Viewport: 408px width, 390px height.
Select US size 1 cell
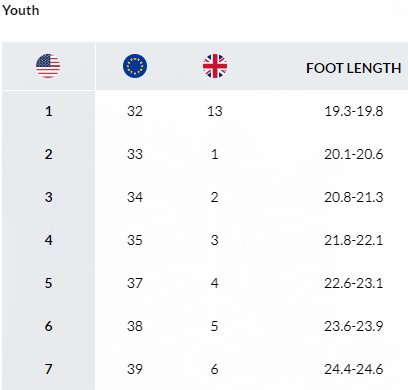[x=49, y=111]
